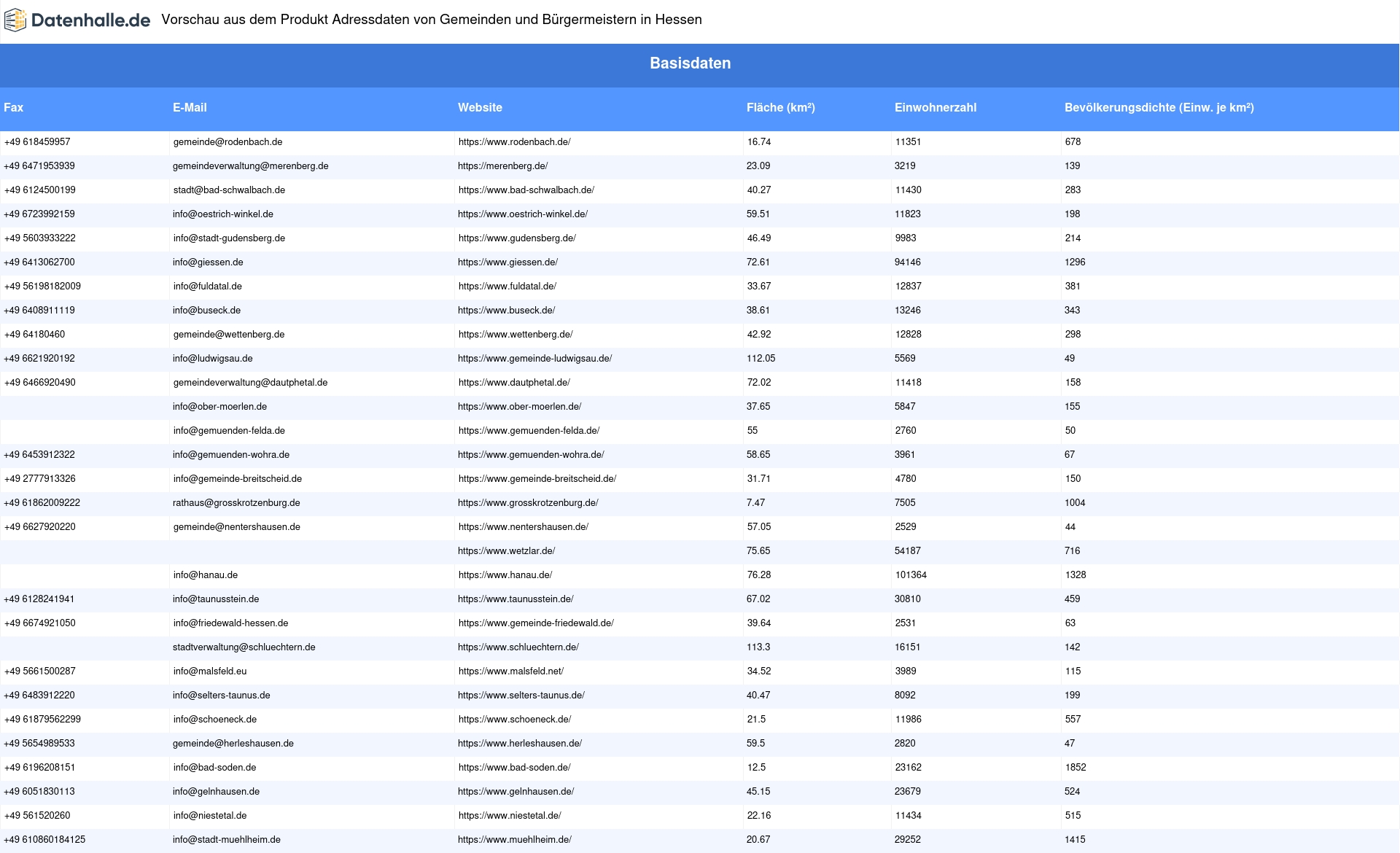Select the Website column header

[480, 108]
